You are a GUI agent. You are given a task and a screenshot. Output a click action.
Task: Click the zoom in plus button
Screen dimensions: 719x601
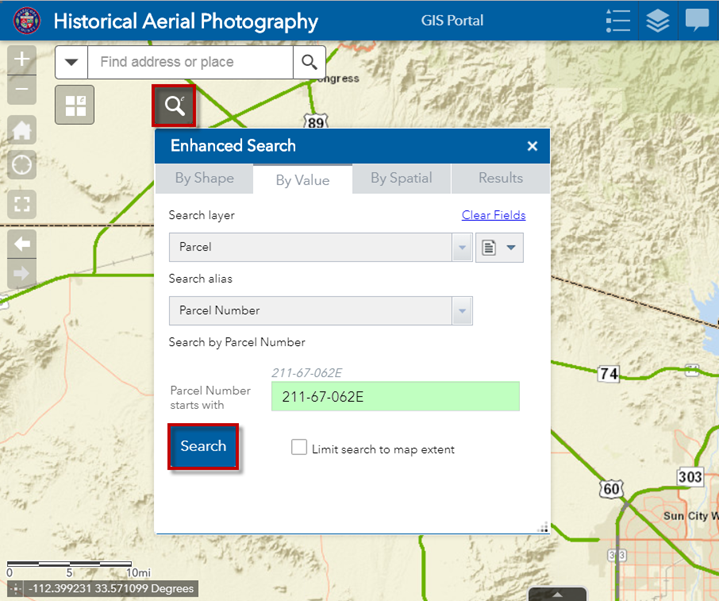point(22,59)
